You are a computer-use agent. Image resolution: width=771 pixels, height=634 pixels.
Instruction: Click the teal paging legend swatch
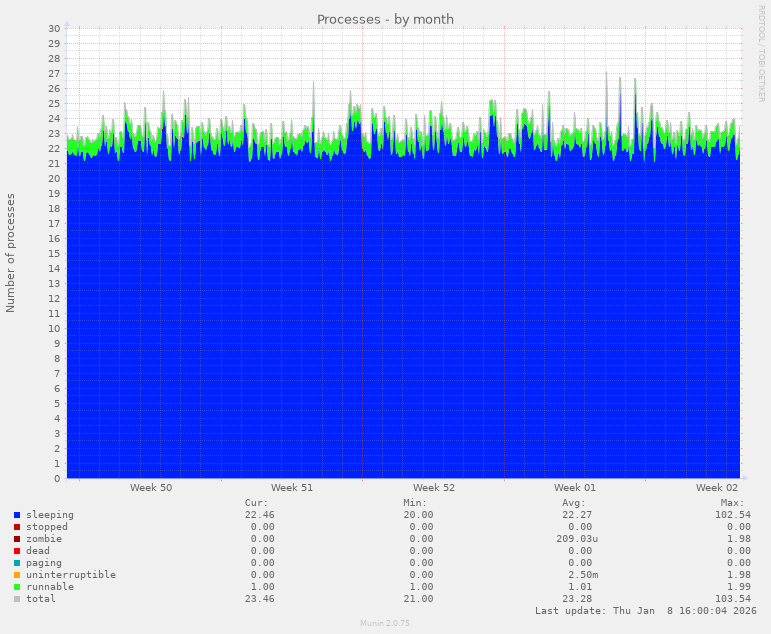tap(17, 563)
